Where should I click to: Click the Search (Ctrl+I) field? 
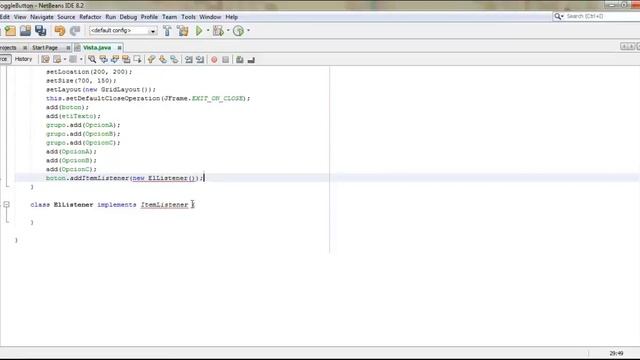click(x=598, y=16)
